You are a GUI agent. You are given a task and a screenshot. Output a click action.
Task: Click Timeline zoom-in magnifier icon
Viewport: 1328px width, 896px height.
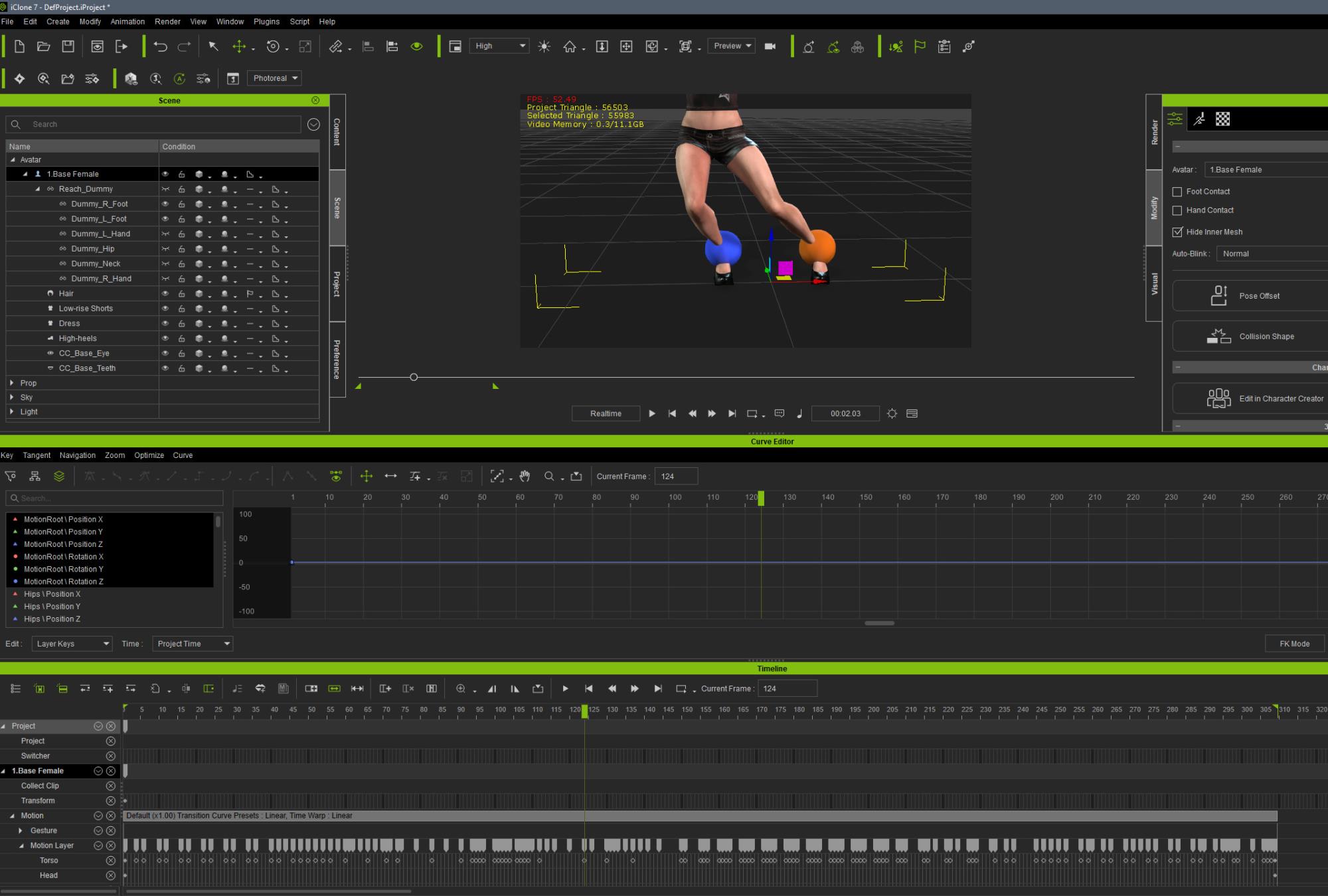460,688
